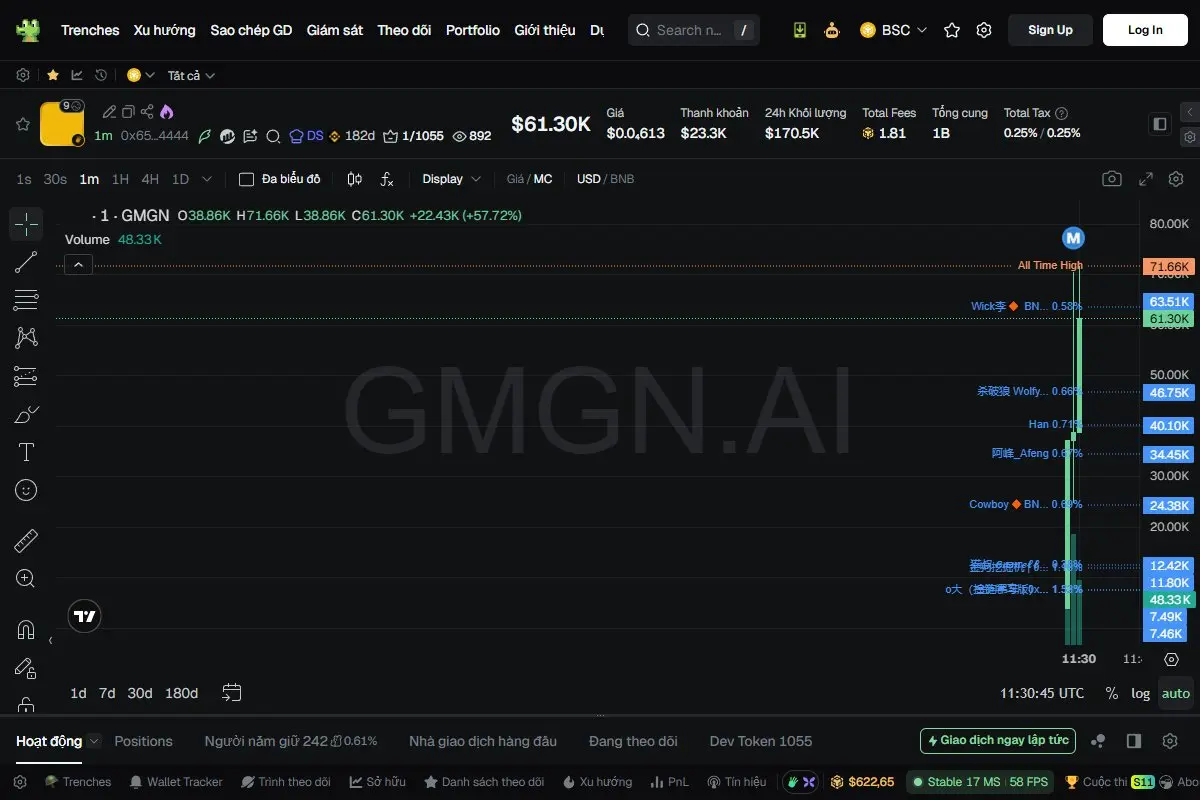This screenshot has width=1200, height=800.
Task: Set chart range to 180d
Action: (x=181, y=693)
